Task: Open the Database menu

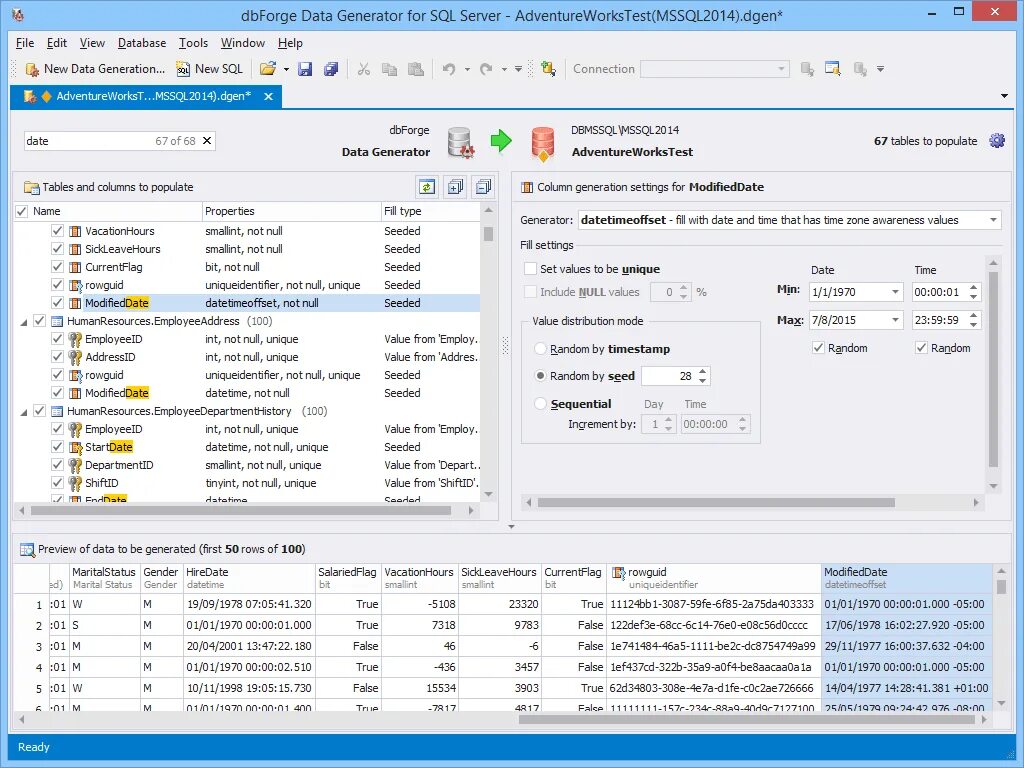Action: pos(142,43)
